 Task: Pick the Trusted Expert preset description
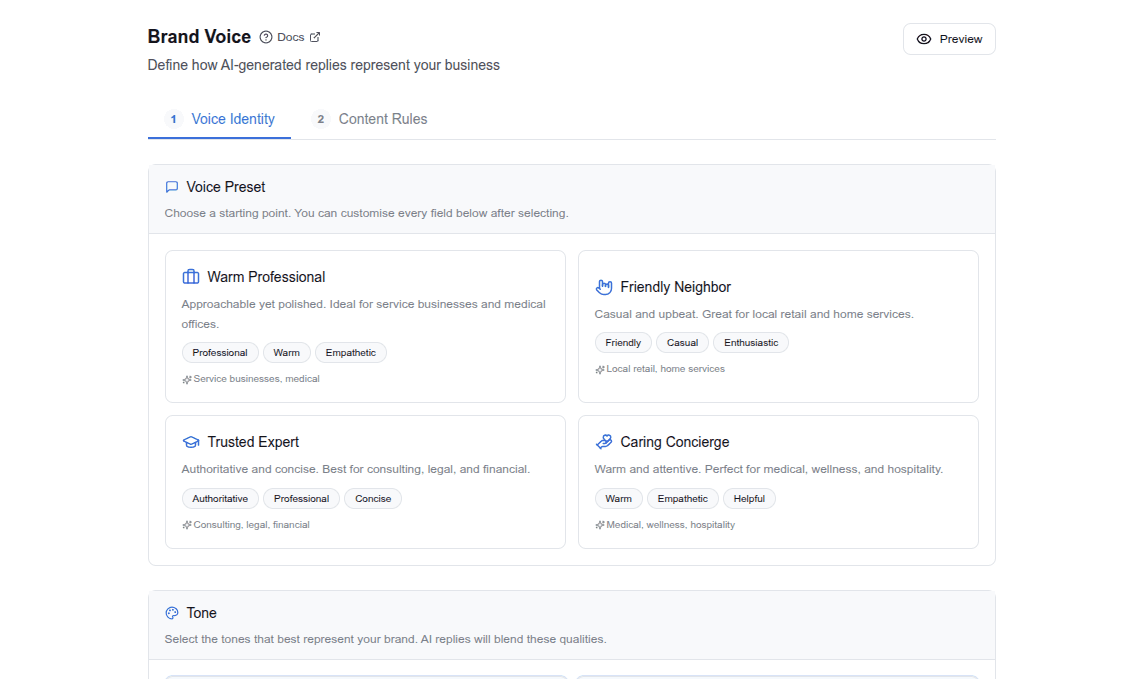pos(356,469)
